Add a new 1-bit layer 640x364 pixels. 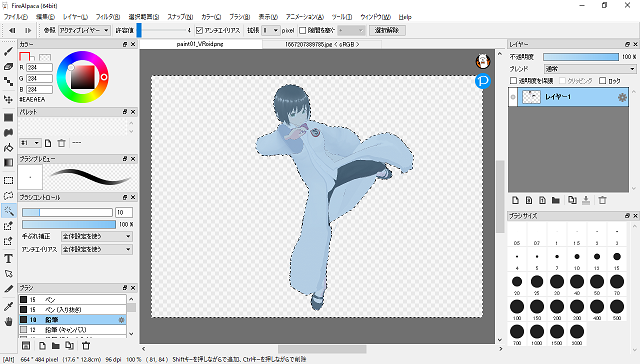click(x=542, y=200)
